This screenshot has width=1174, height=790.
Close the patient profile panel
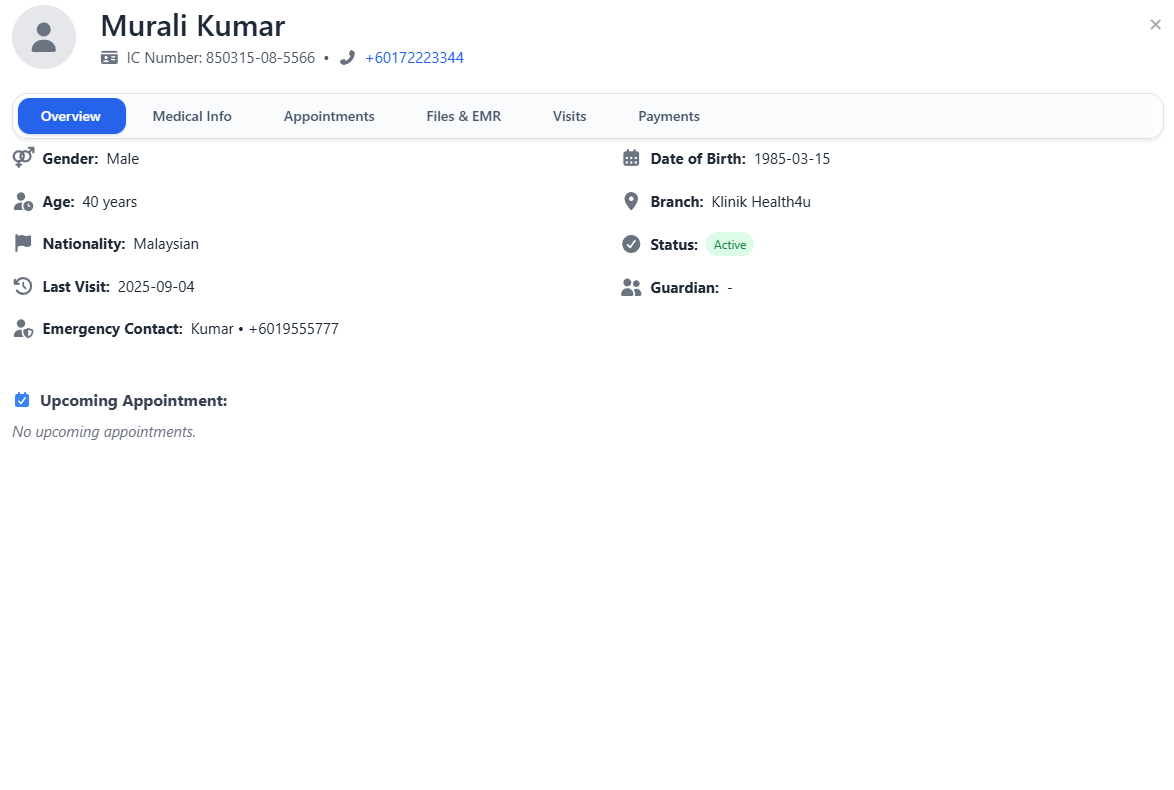(x=1155, y=24)
